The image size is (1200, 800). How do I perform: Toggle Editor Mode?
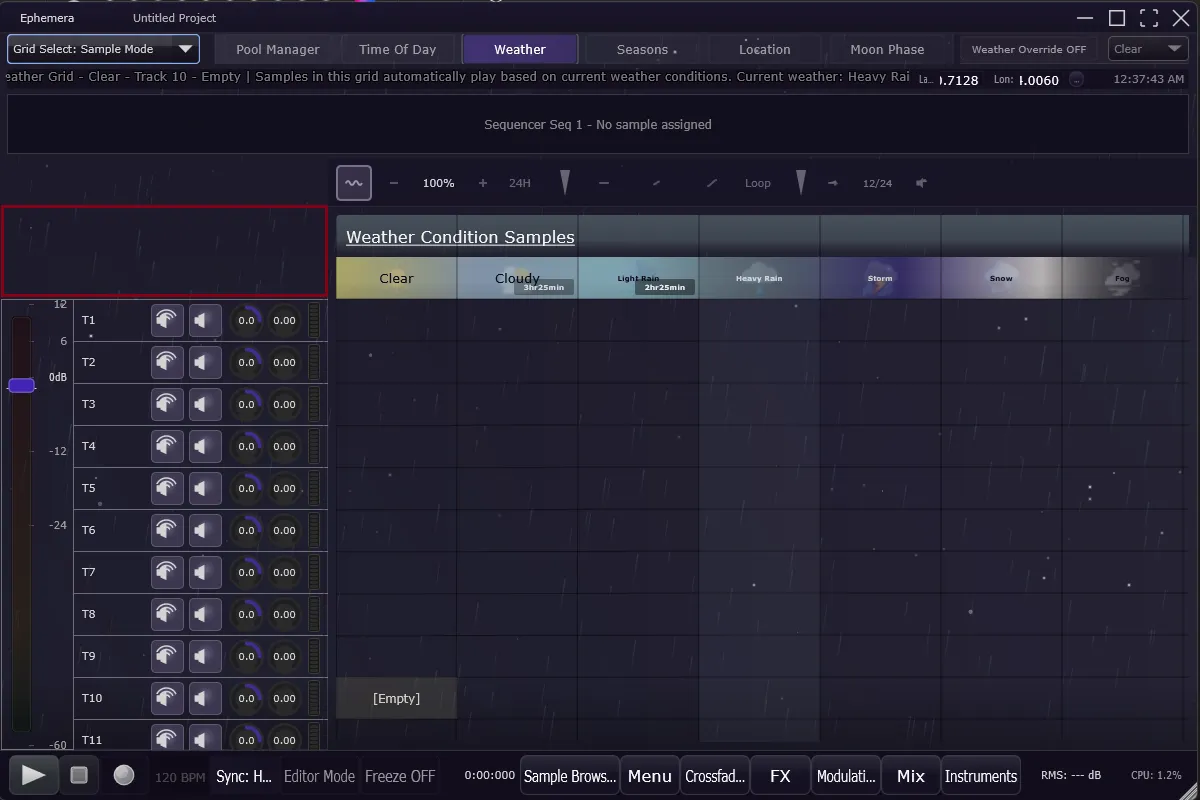[319, 776]
